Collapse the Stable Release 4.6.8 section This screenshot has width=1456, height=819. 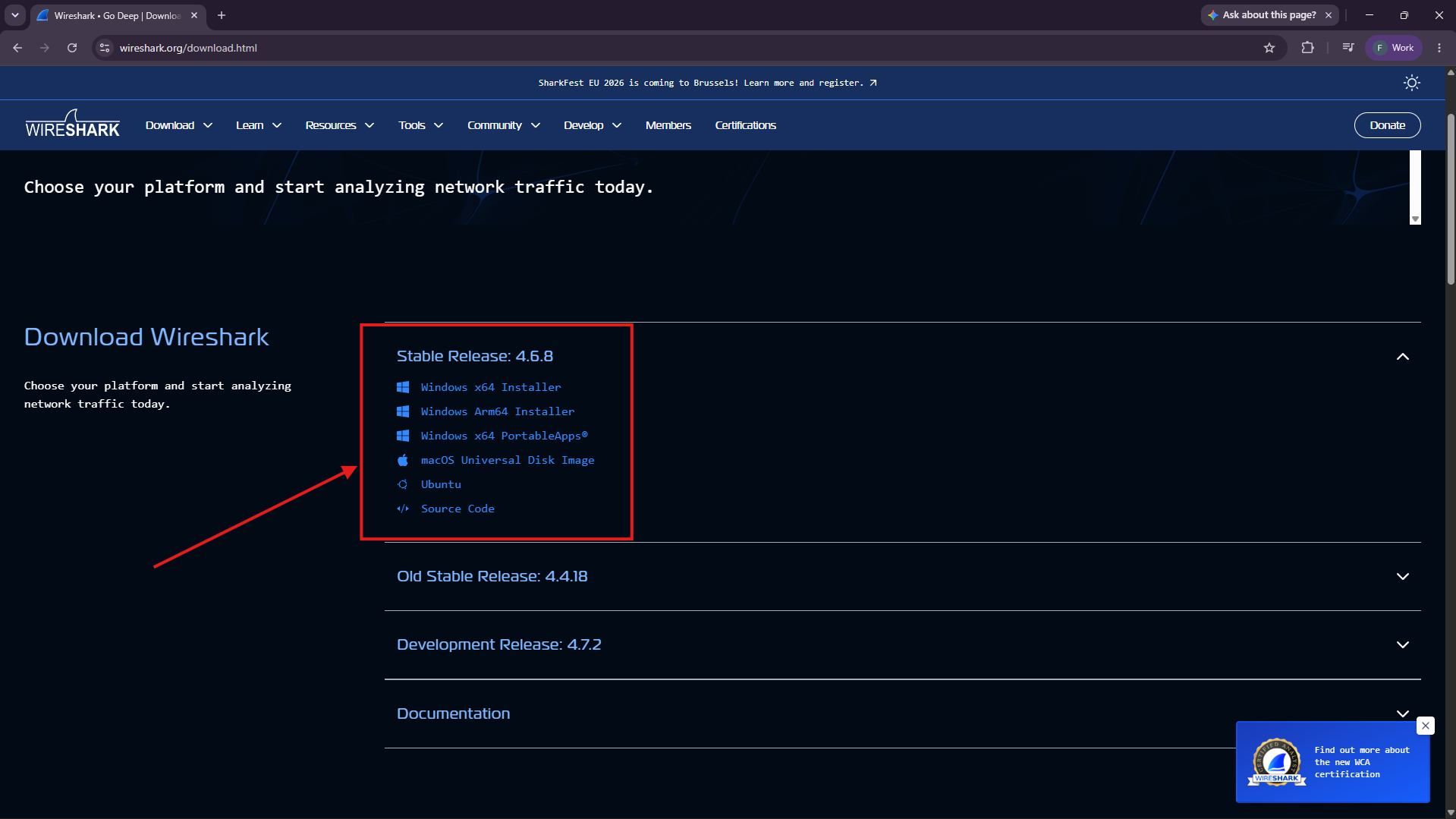point(1402,357)
